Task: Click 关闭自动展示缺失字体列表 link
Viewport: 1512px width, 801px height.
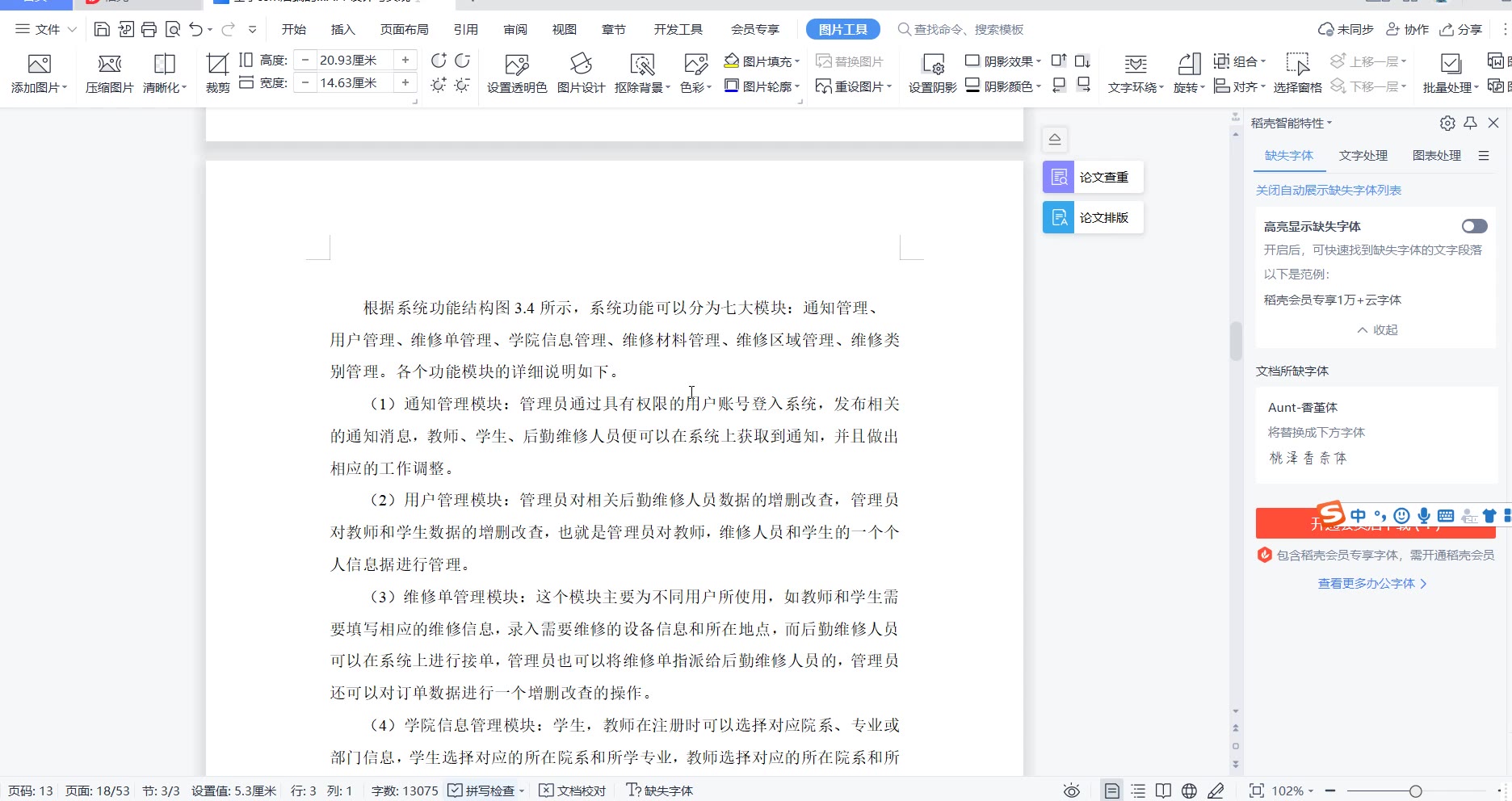Action: pyautogui.click(x=1328, y=191)
